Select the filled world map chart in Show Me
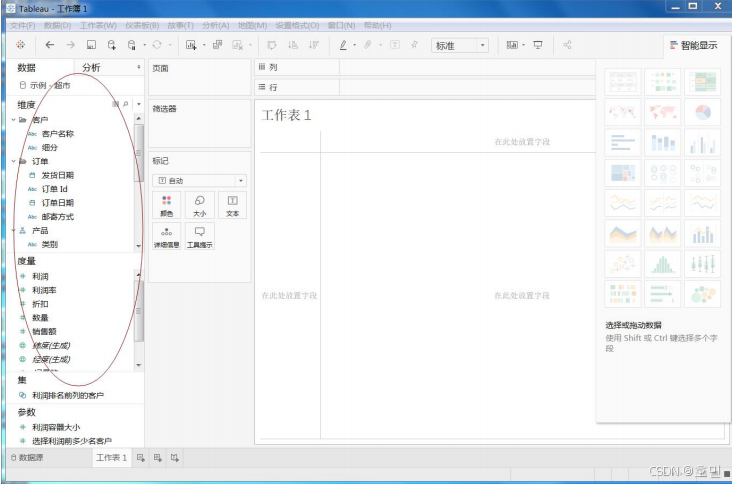732x484 pixels. click(662, 112)
